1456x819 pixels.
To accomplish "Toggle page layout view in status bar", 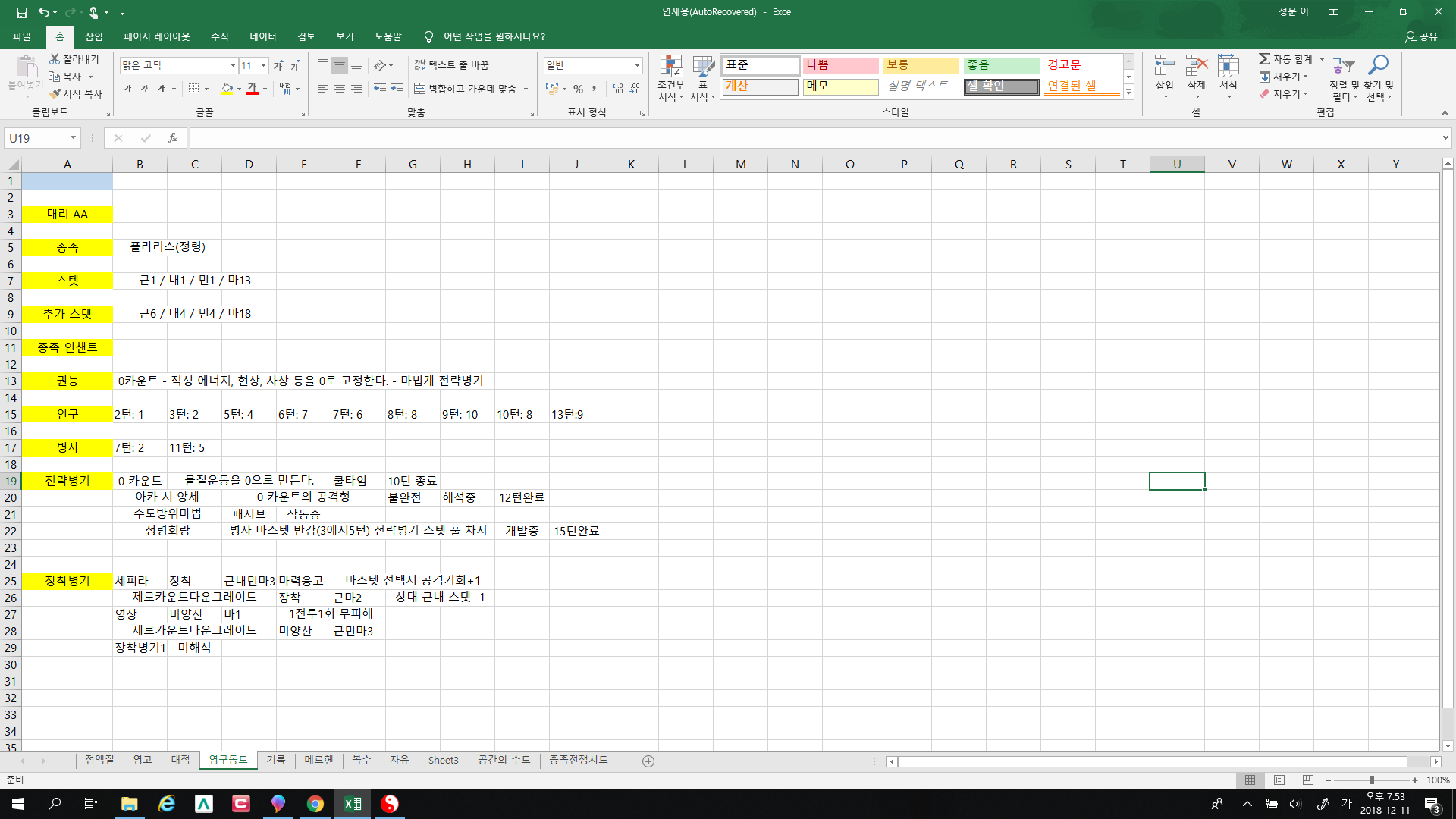I will [x=1279, y=780].
